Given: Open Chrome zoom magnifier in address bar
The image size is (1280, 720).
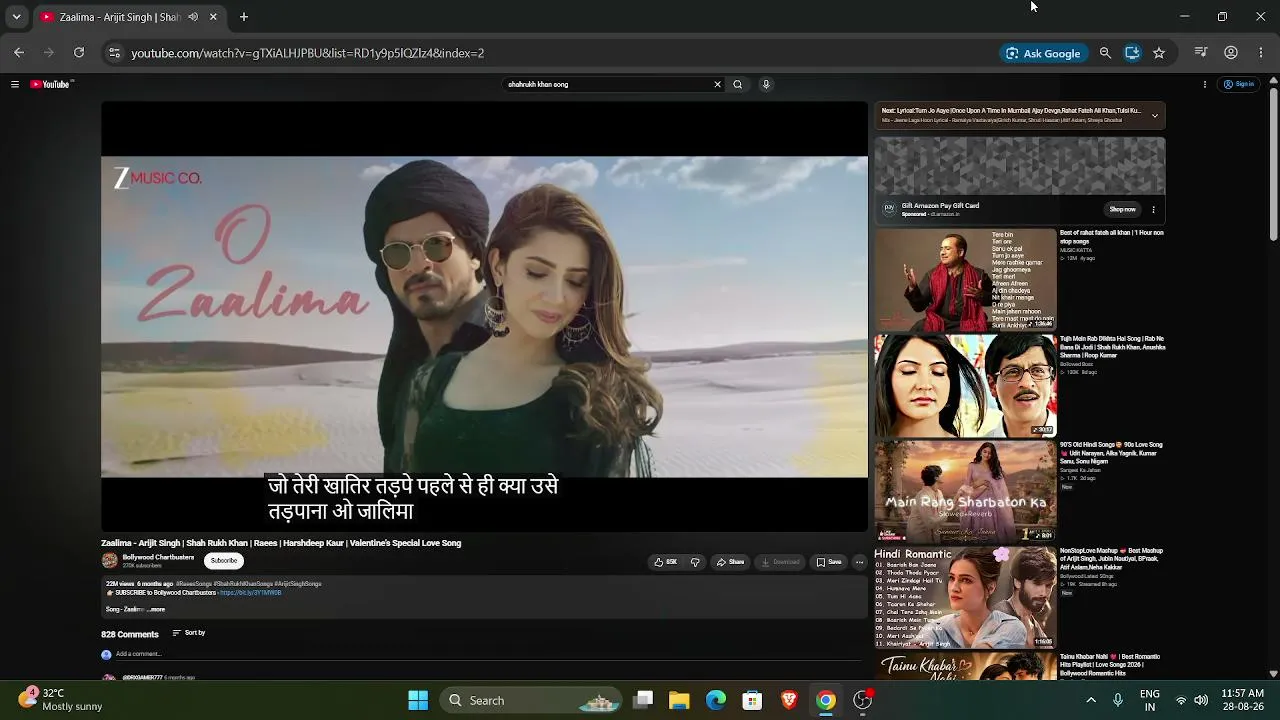Looking at the screenshot, I should 1105,53.
